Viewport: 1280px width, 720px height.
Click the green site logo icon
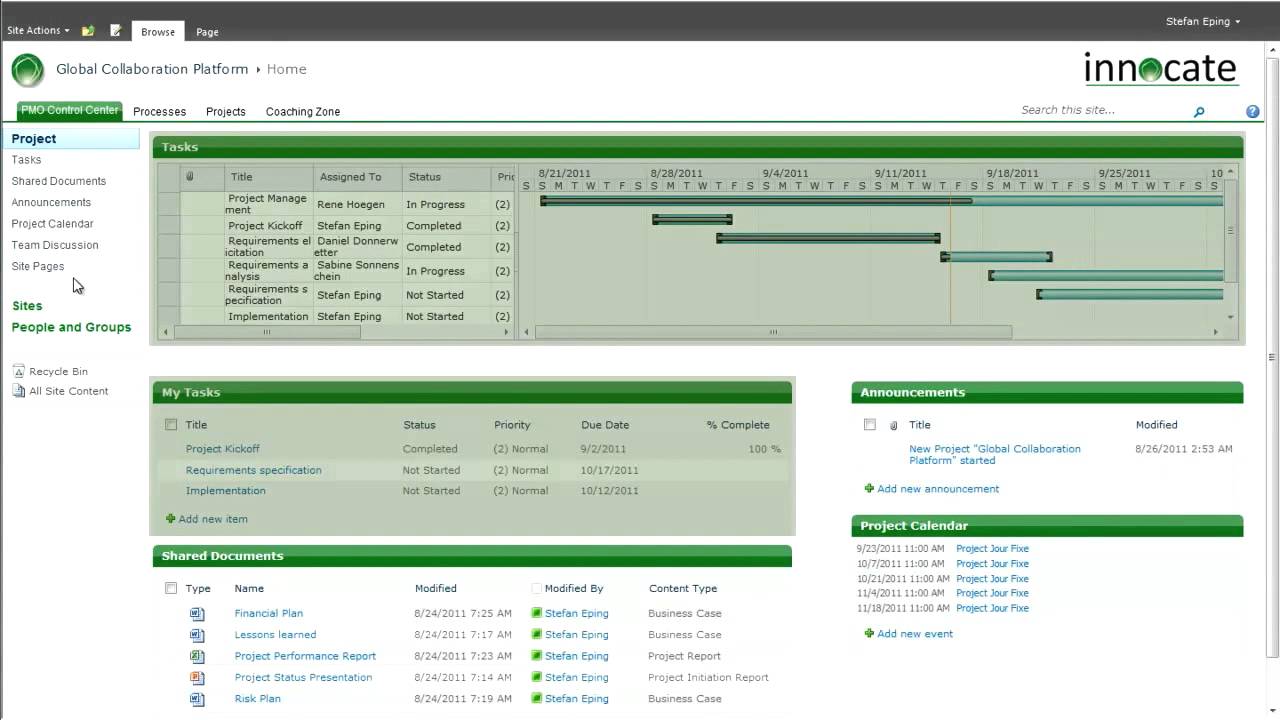[28, 70]
